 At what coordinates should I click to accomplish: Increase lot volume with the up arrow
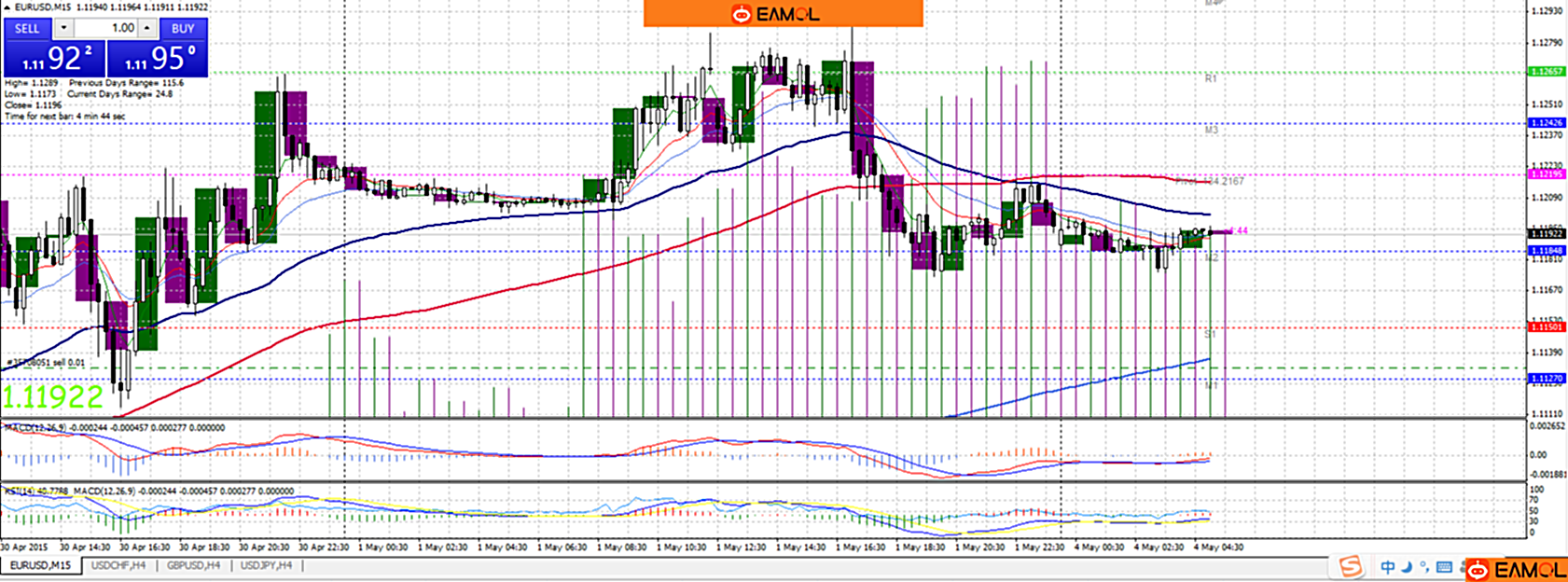[x=146, y=28]
